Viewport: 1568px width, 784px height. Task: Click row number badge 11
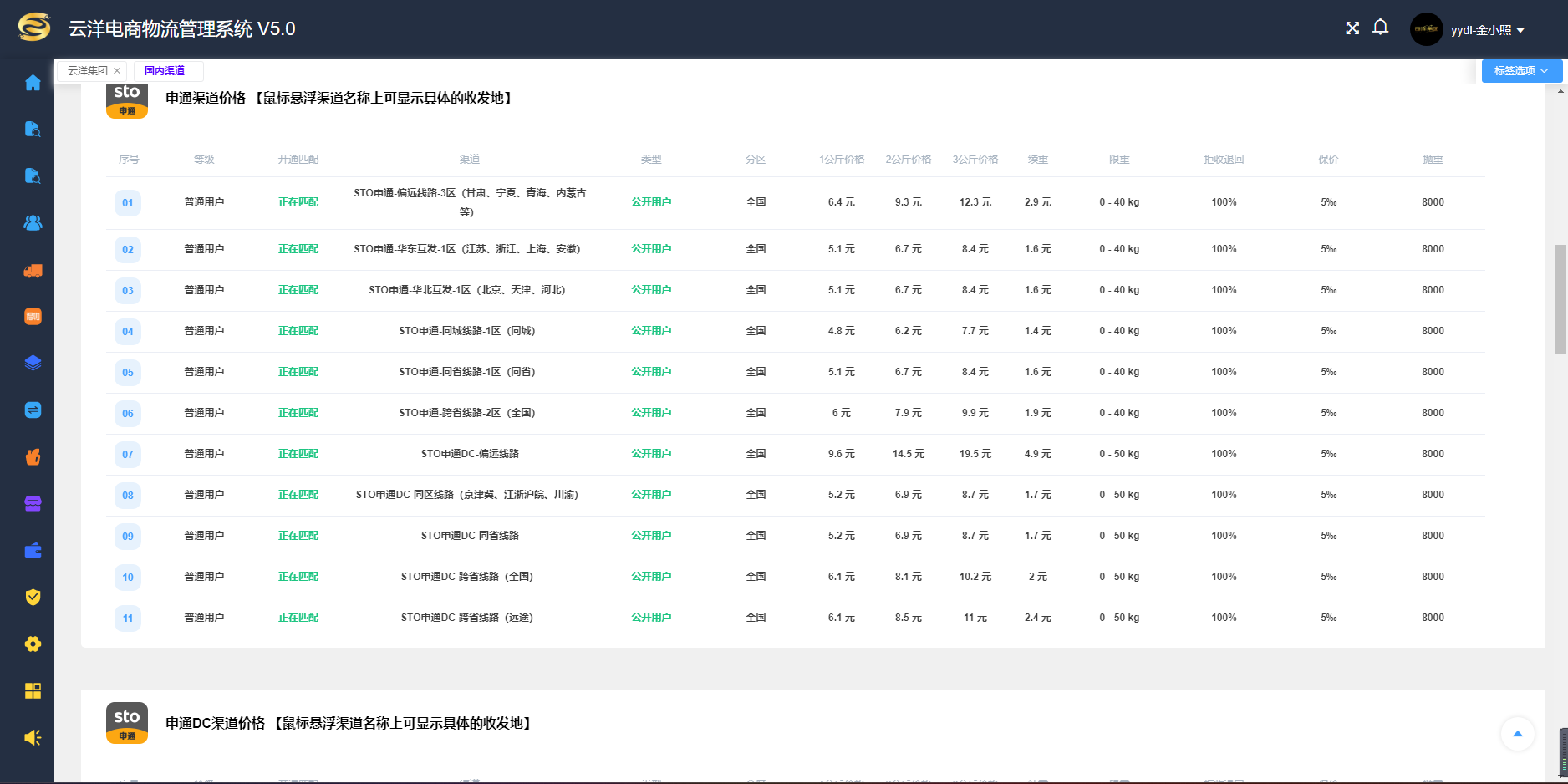(128, 619)
